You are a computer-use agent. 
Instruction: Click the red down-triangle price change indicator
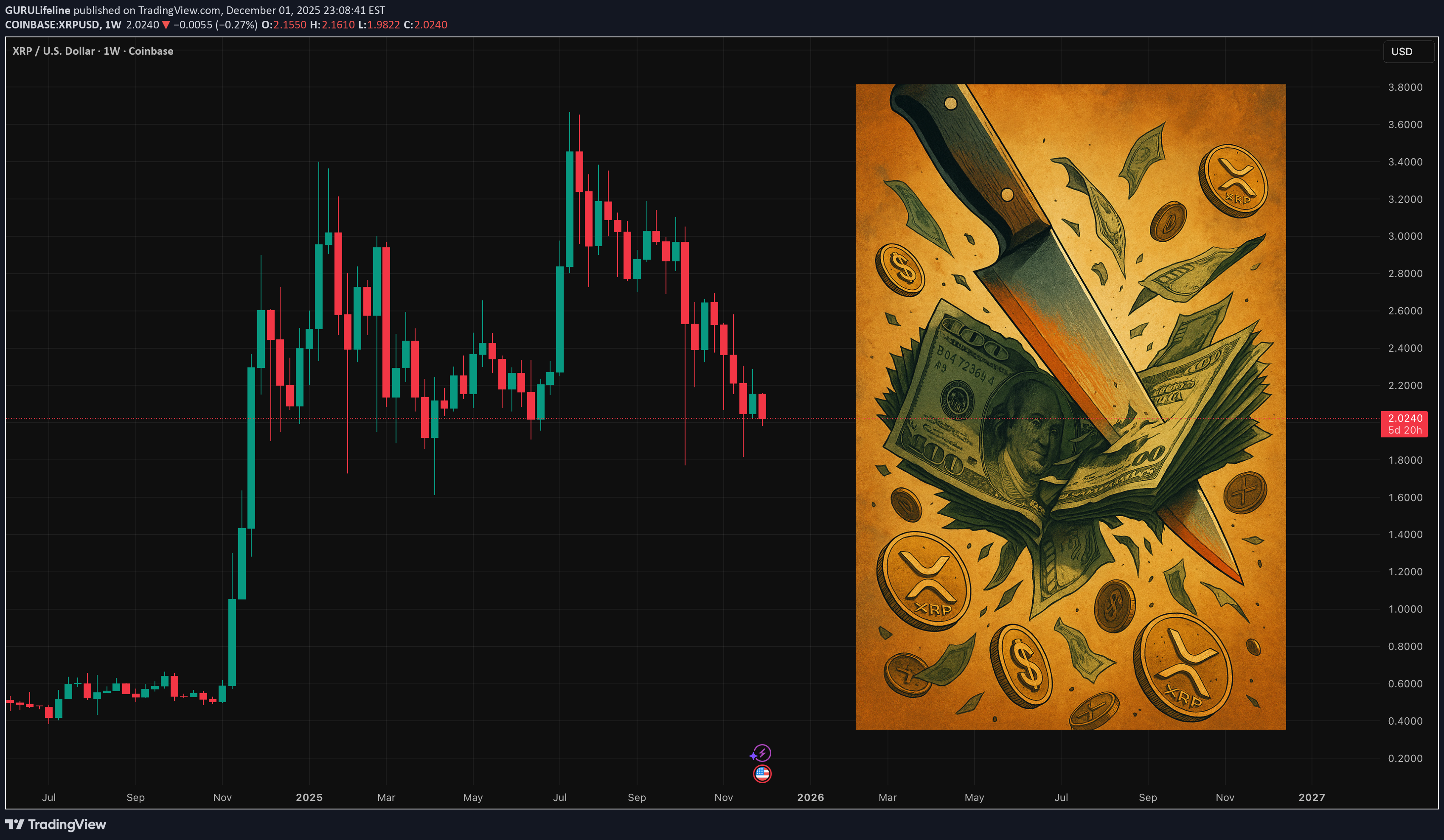point(166,25)
